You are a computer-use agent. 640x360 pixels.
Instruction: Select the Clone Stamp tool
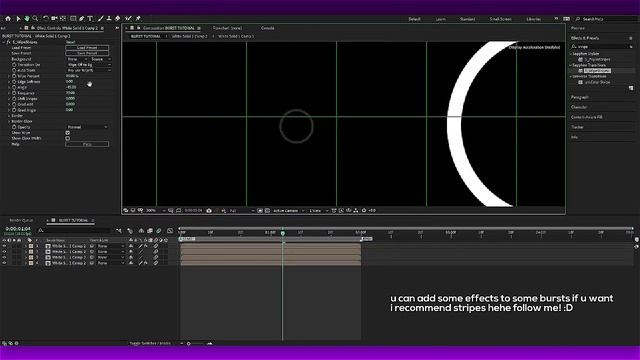point(109,19)
